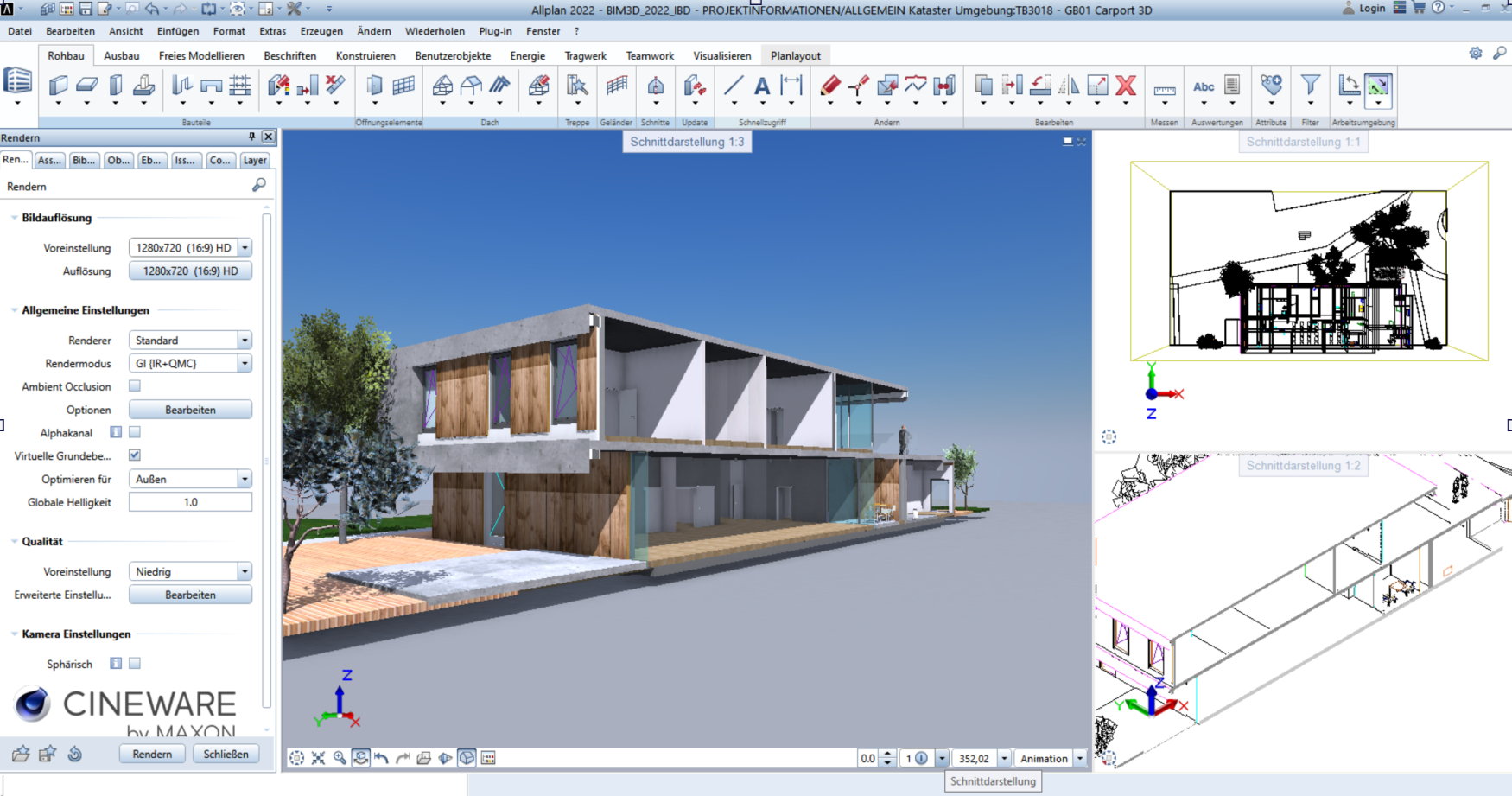The image size is (1512, 796).
Task: Select the Filter funnel icon
Action: (1310, 86)
